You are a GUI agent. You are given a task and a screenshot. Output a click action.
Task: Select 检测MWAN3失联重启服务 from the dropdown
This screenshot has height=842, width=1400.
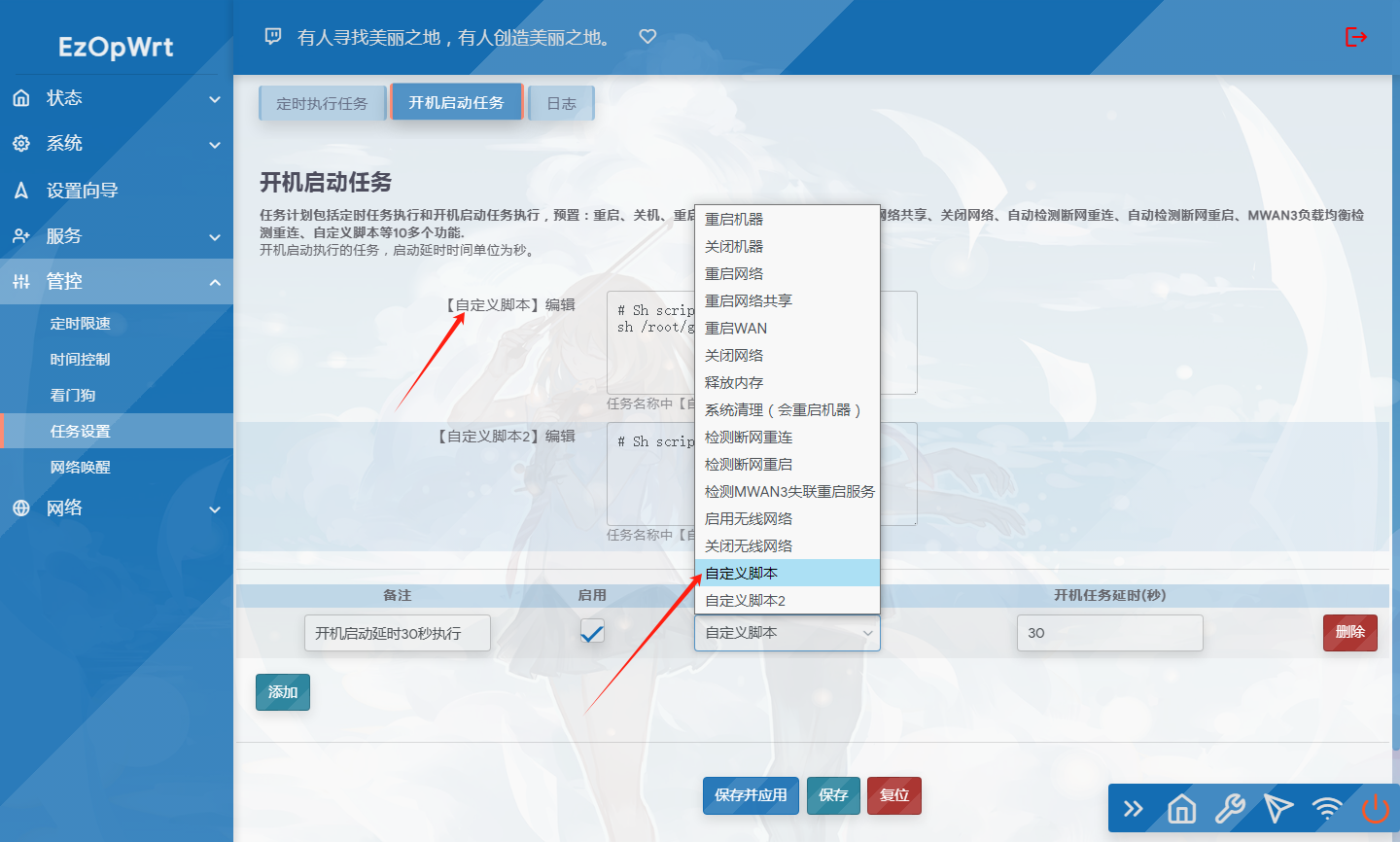[x=787, y=492]
